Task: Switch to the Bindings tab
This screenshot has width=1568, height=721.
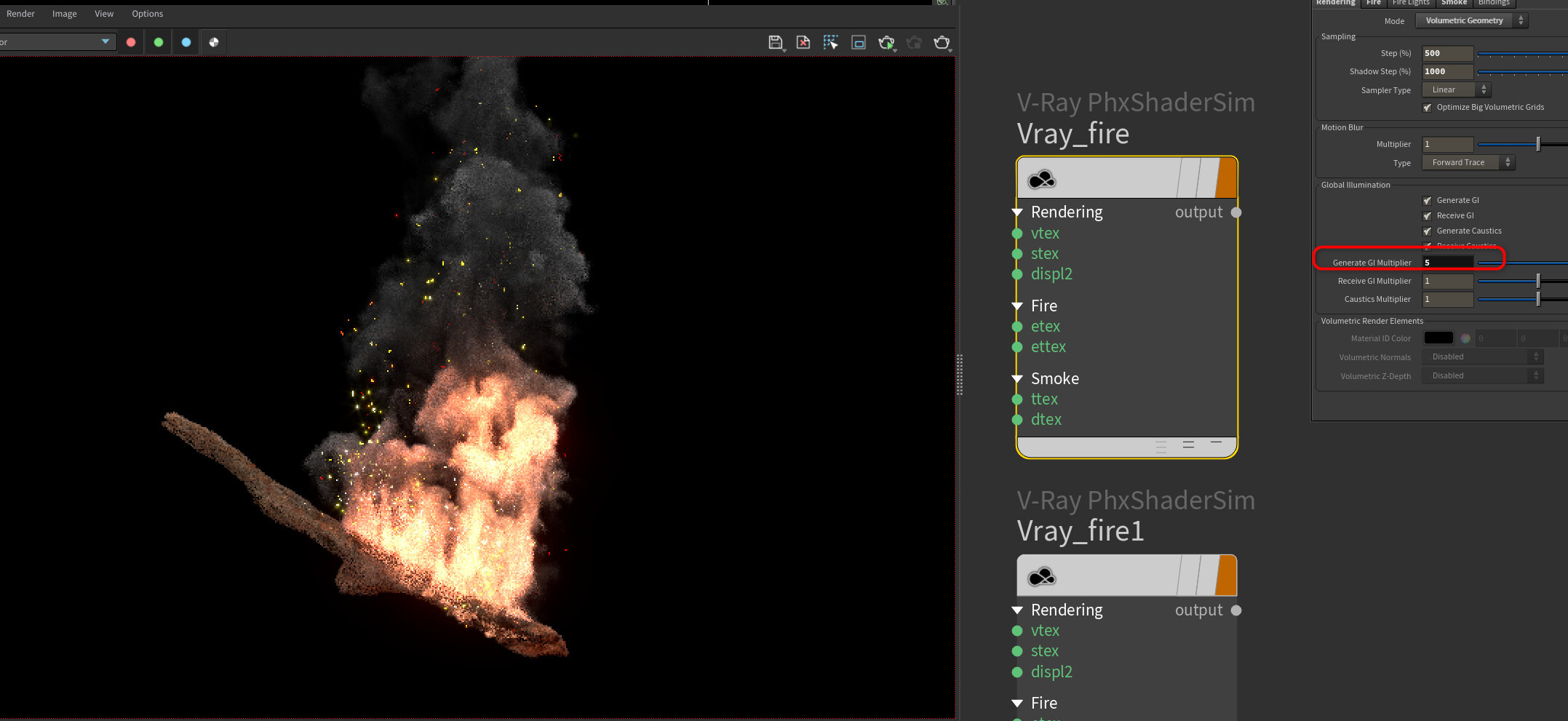Action: (1495, 3)
